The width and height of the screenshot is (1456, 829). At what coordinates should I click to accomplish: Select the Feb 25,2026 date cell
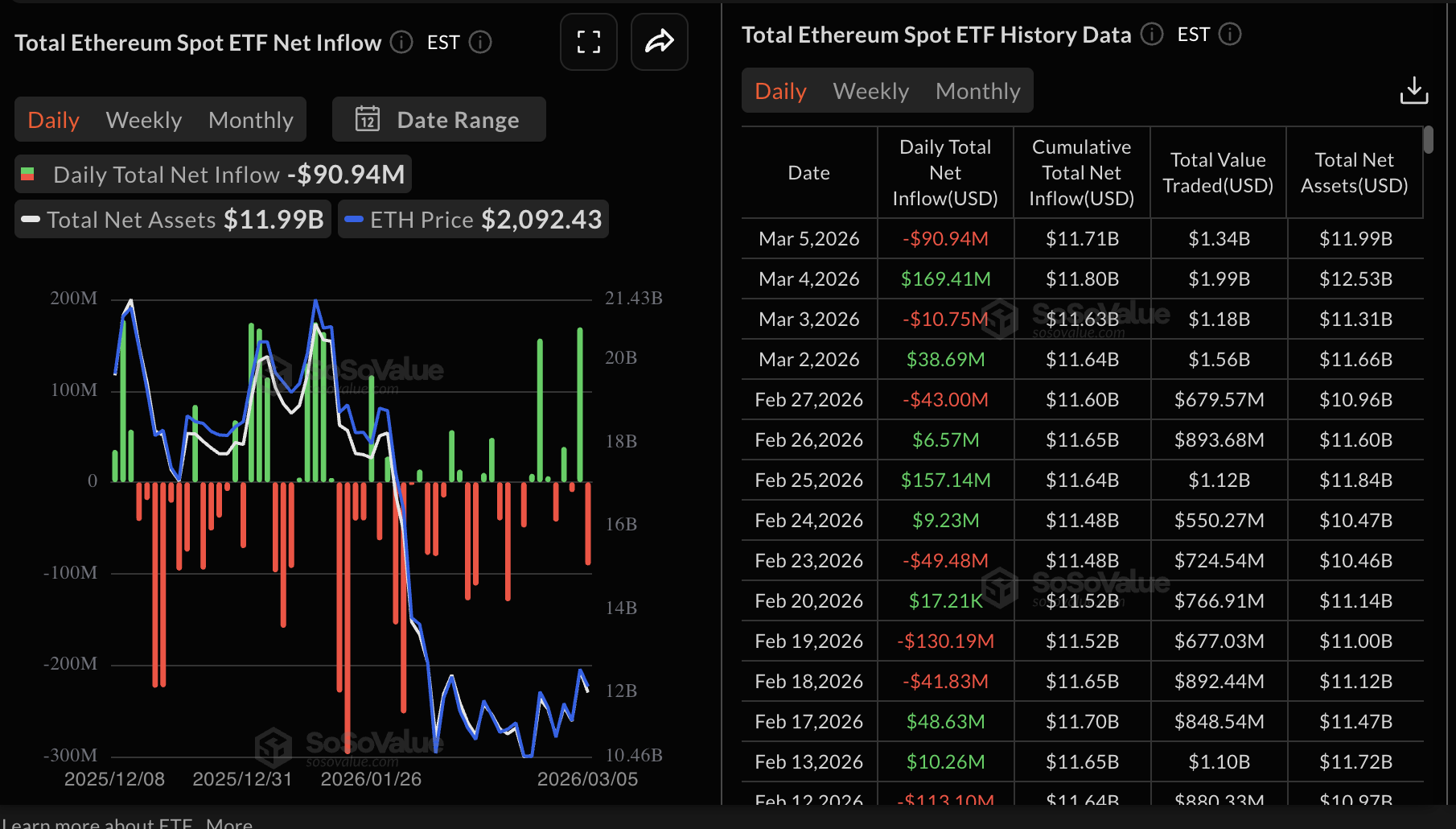pyautogui.click(x=809, y=480)
